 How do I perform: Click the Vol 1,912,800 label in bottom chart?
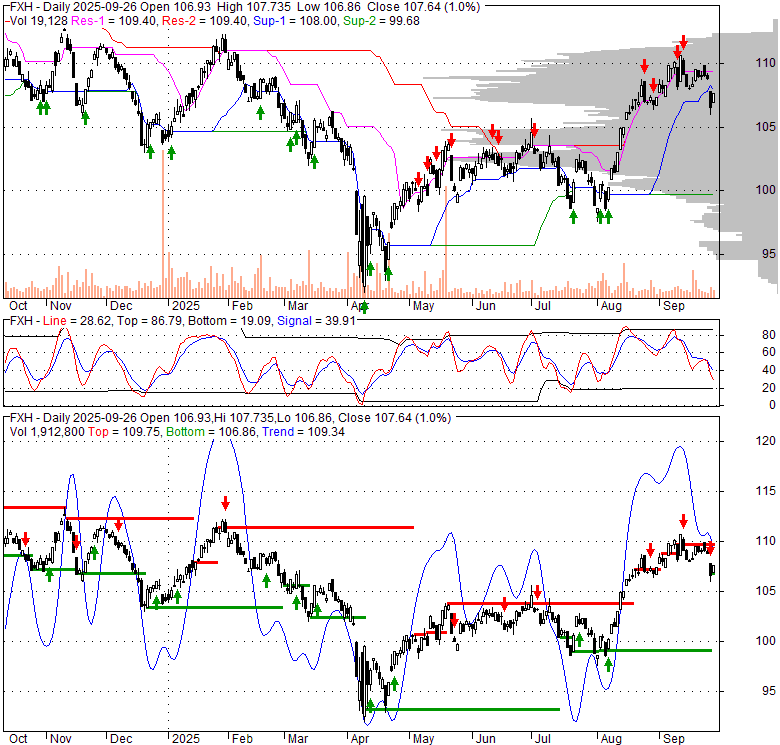pos(47,432)
